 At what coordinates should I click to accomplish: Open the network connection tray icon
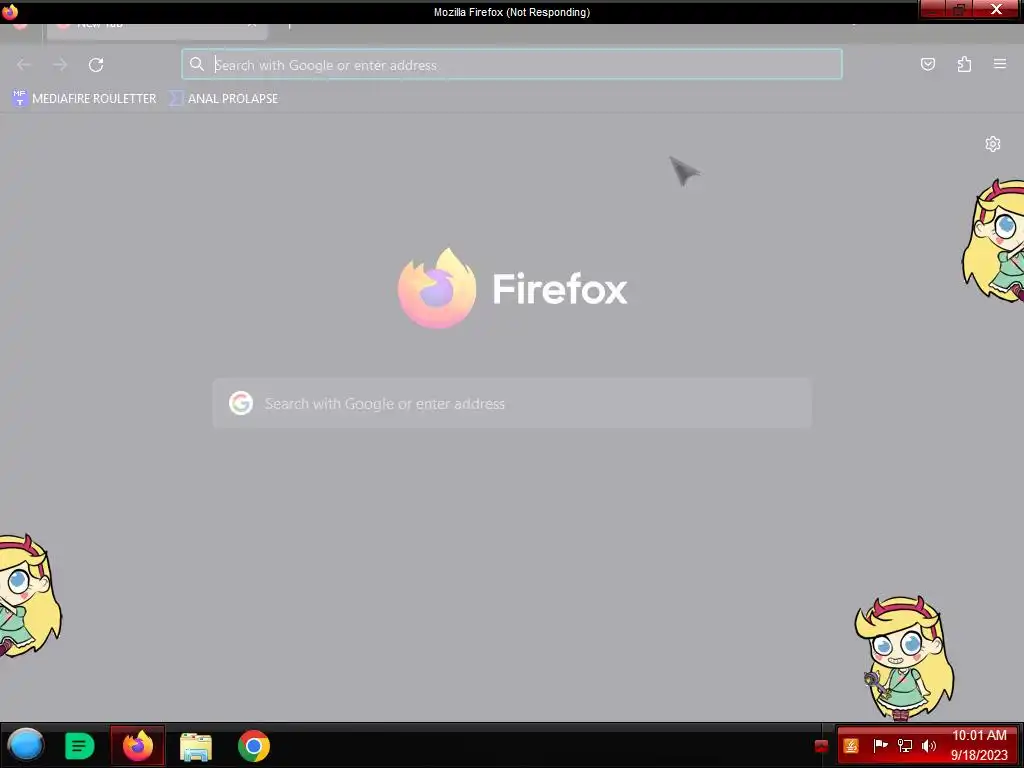pos(904,745)
